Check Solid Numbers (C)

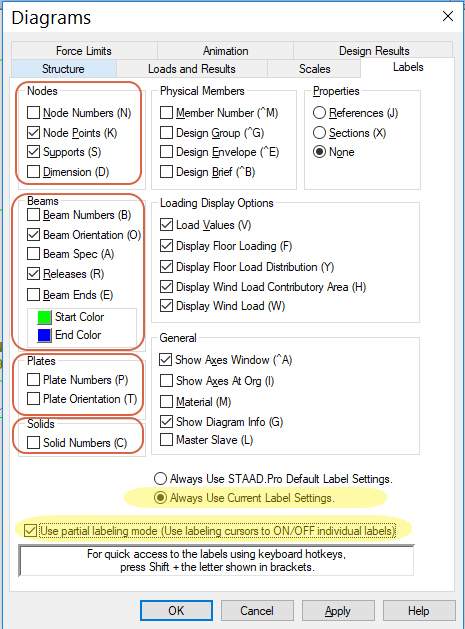click(x=33, y=443)
